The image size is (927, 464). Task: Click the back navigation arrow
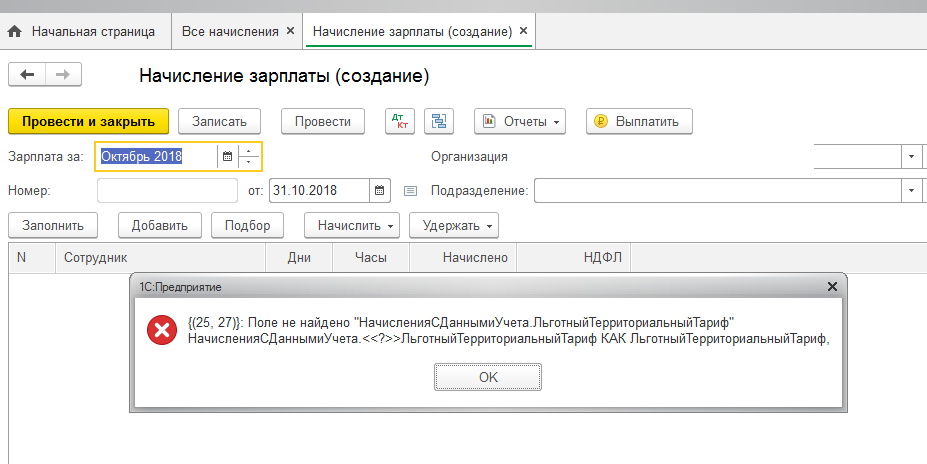(27, 74)
